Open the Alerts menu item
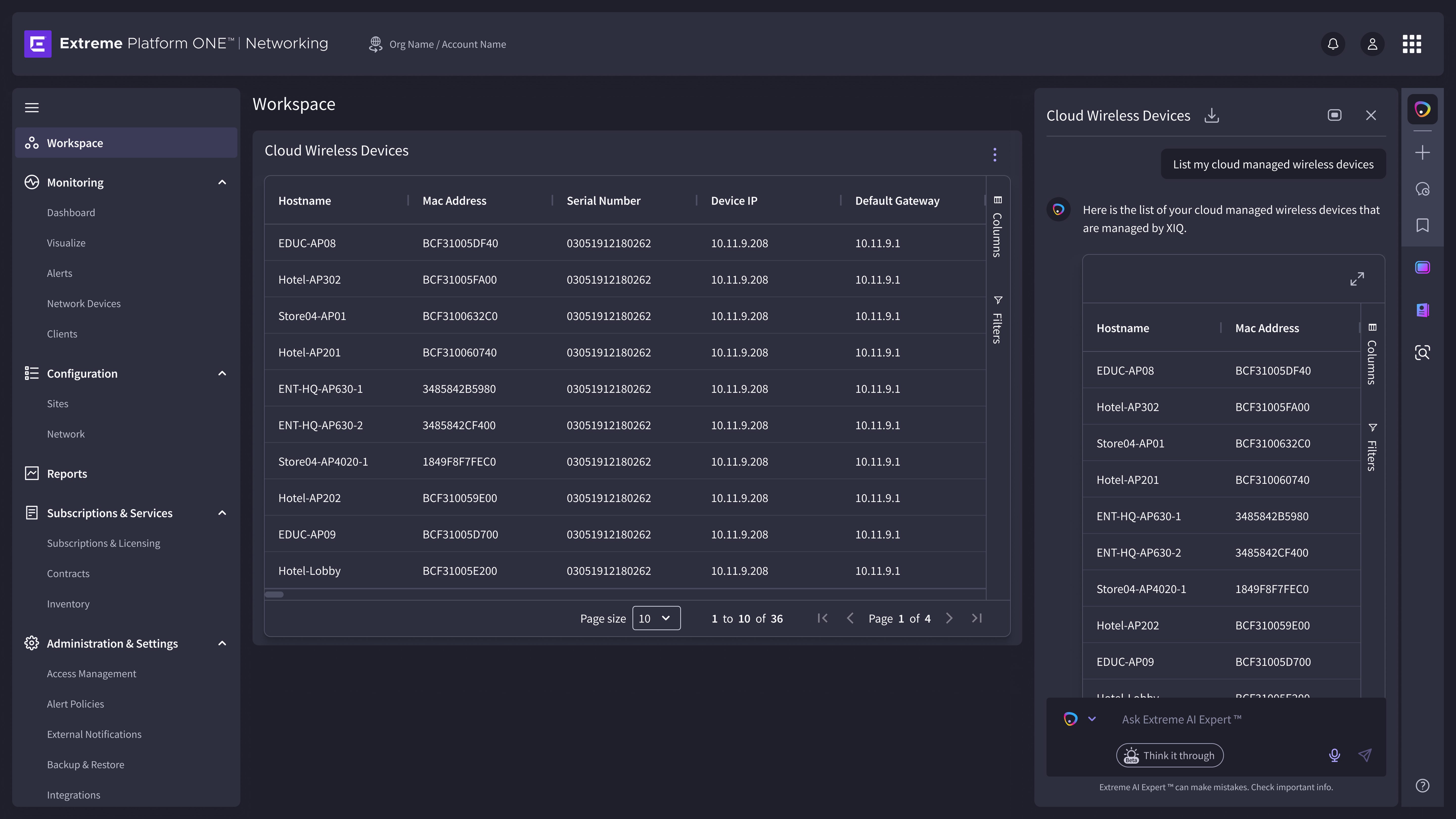 click(59, 273)
